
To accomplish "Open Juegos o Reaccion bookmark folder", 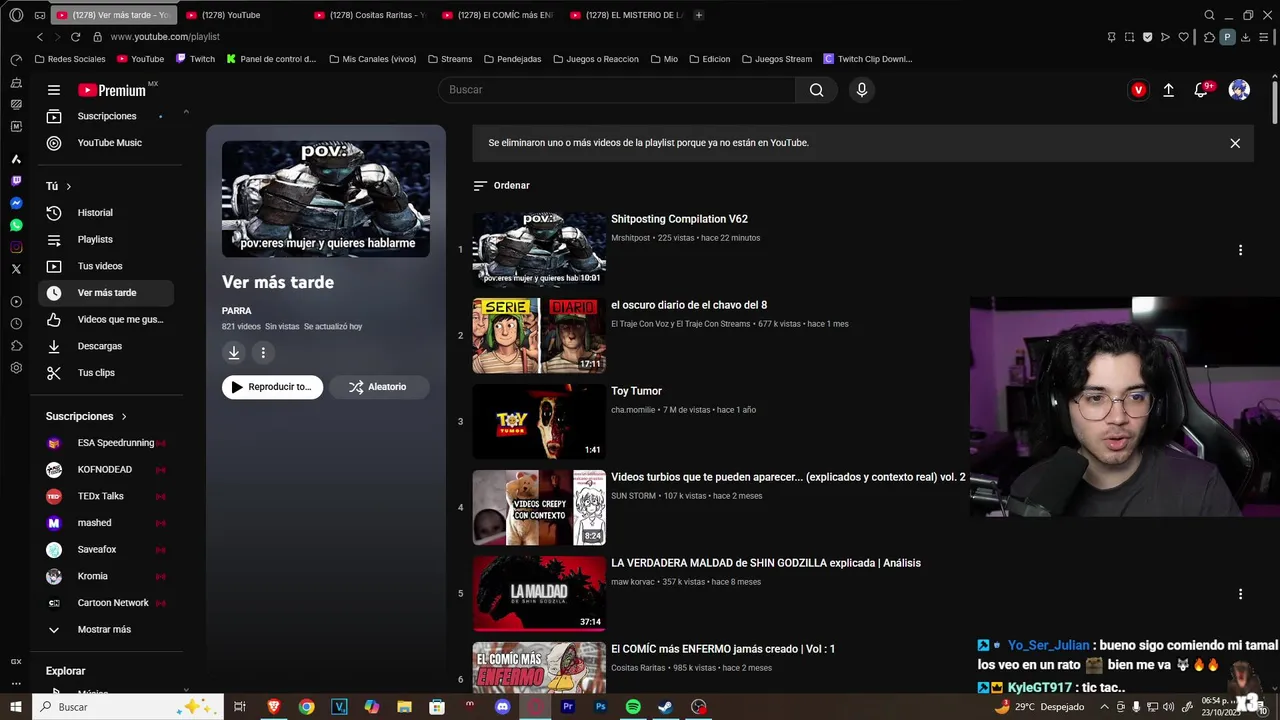I will coord(595,59).
